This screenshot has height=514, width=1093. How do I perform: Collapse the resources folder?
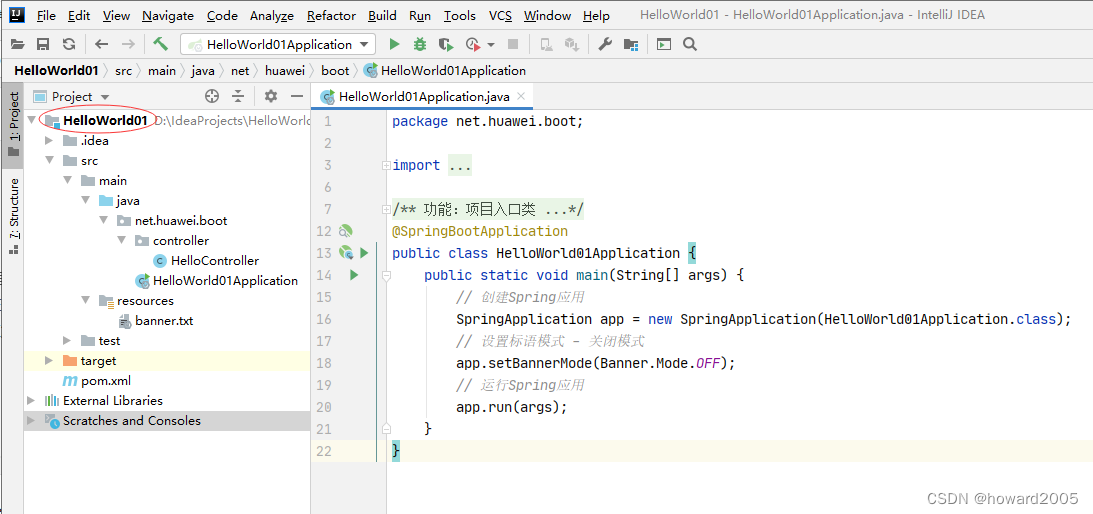click(x=85, y=301)
